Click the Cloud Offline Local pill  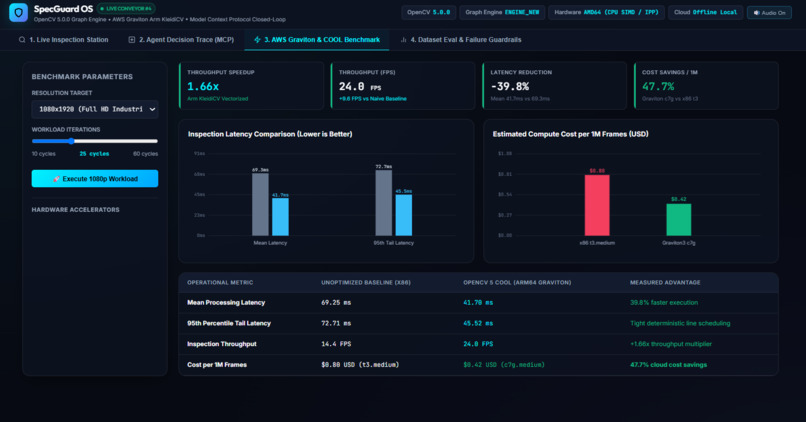[x=705, y=12]
